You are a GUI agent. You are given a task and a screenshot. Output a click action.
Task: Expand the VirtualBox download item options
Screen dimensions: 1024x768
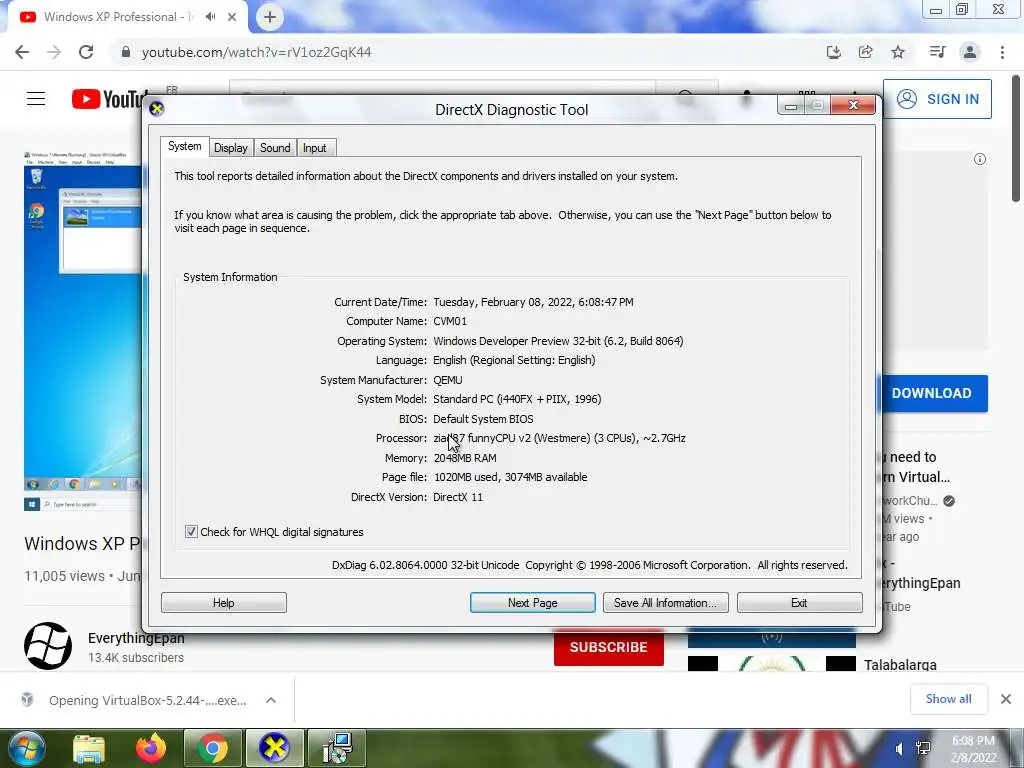pyautogui.click(x=271, y=700)
